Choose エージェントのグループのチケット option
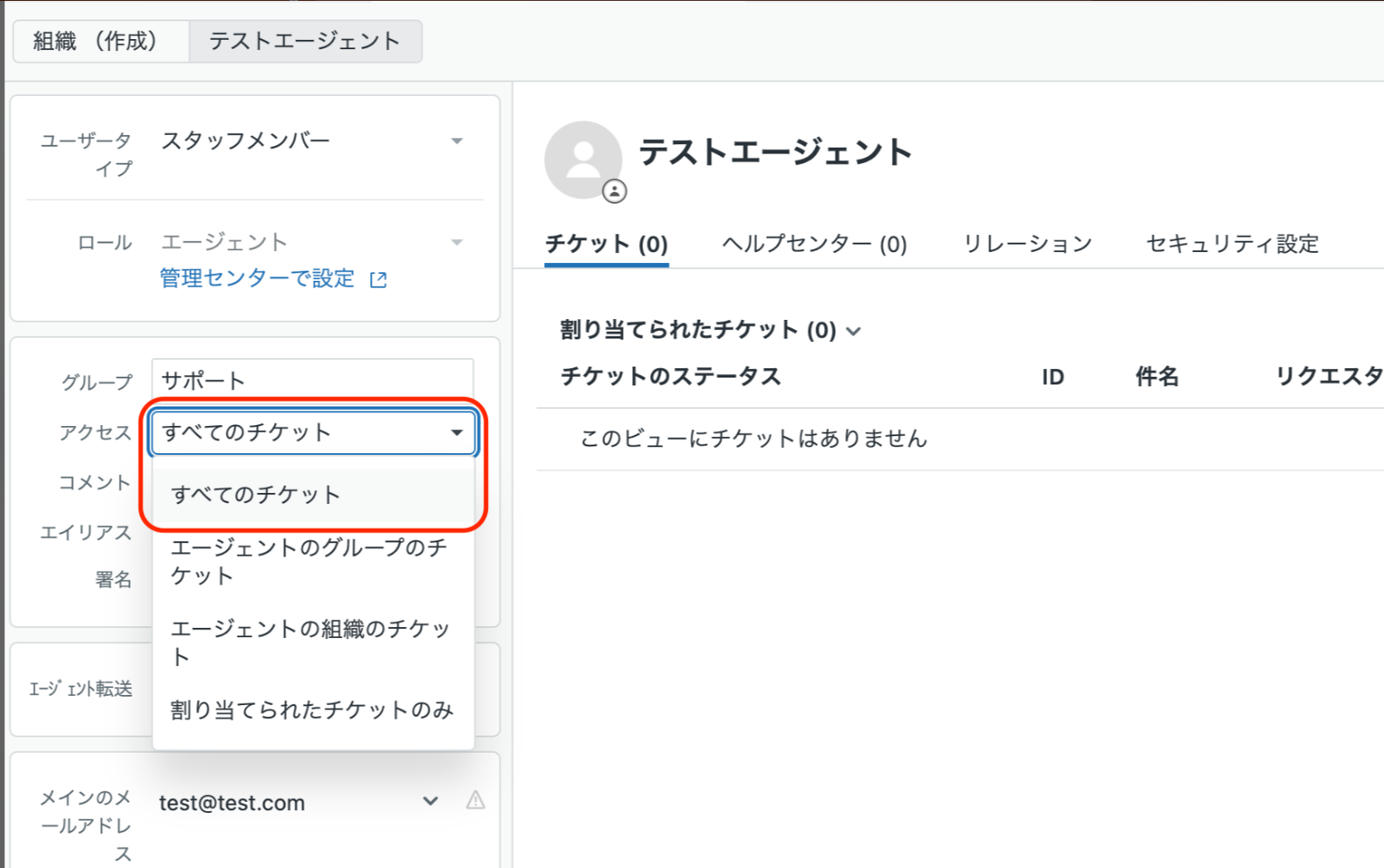 [x=313, y=562]
